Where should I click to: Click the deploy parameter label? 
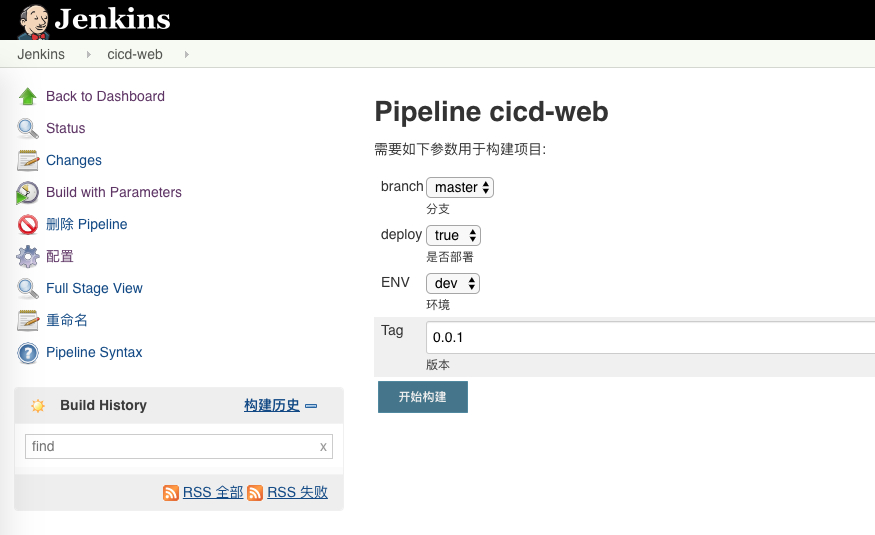[401, 234]
